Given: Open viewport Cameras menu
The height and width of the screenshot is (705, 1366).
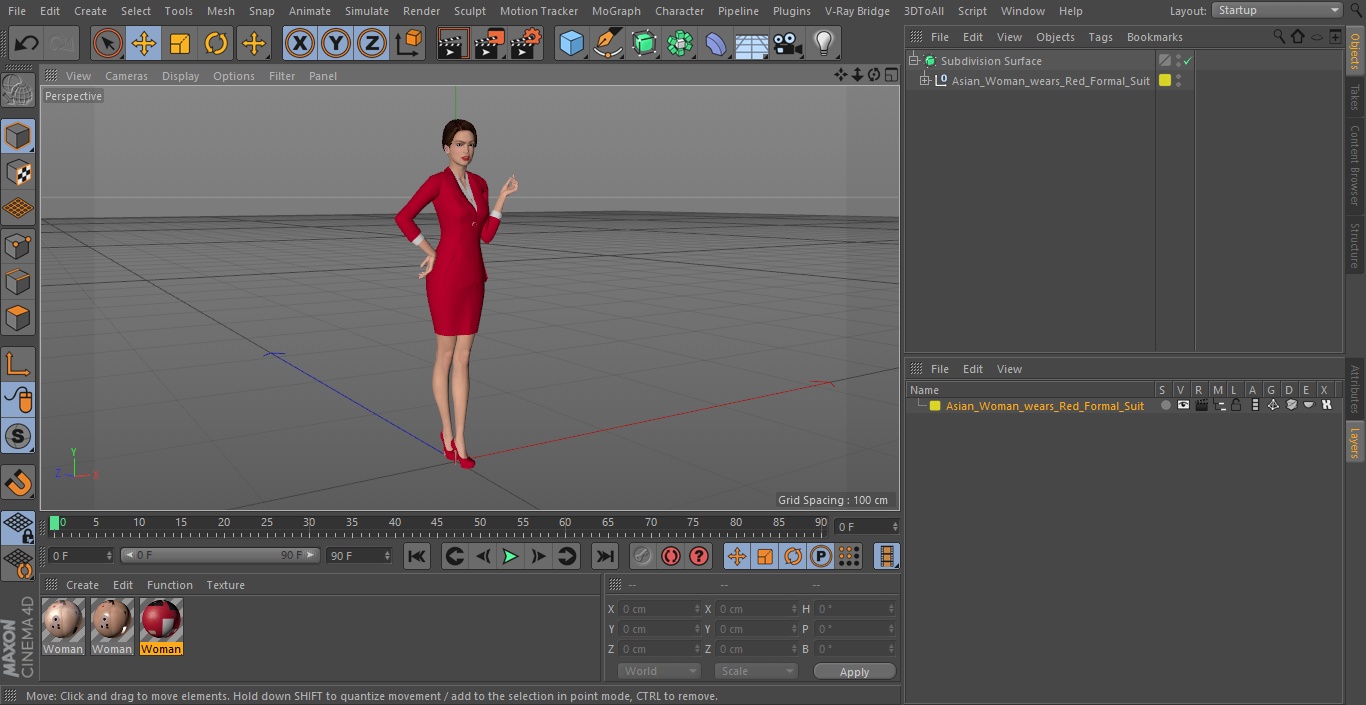Looking at the screenshot, I should (126, 76).
